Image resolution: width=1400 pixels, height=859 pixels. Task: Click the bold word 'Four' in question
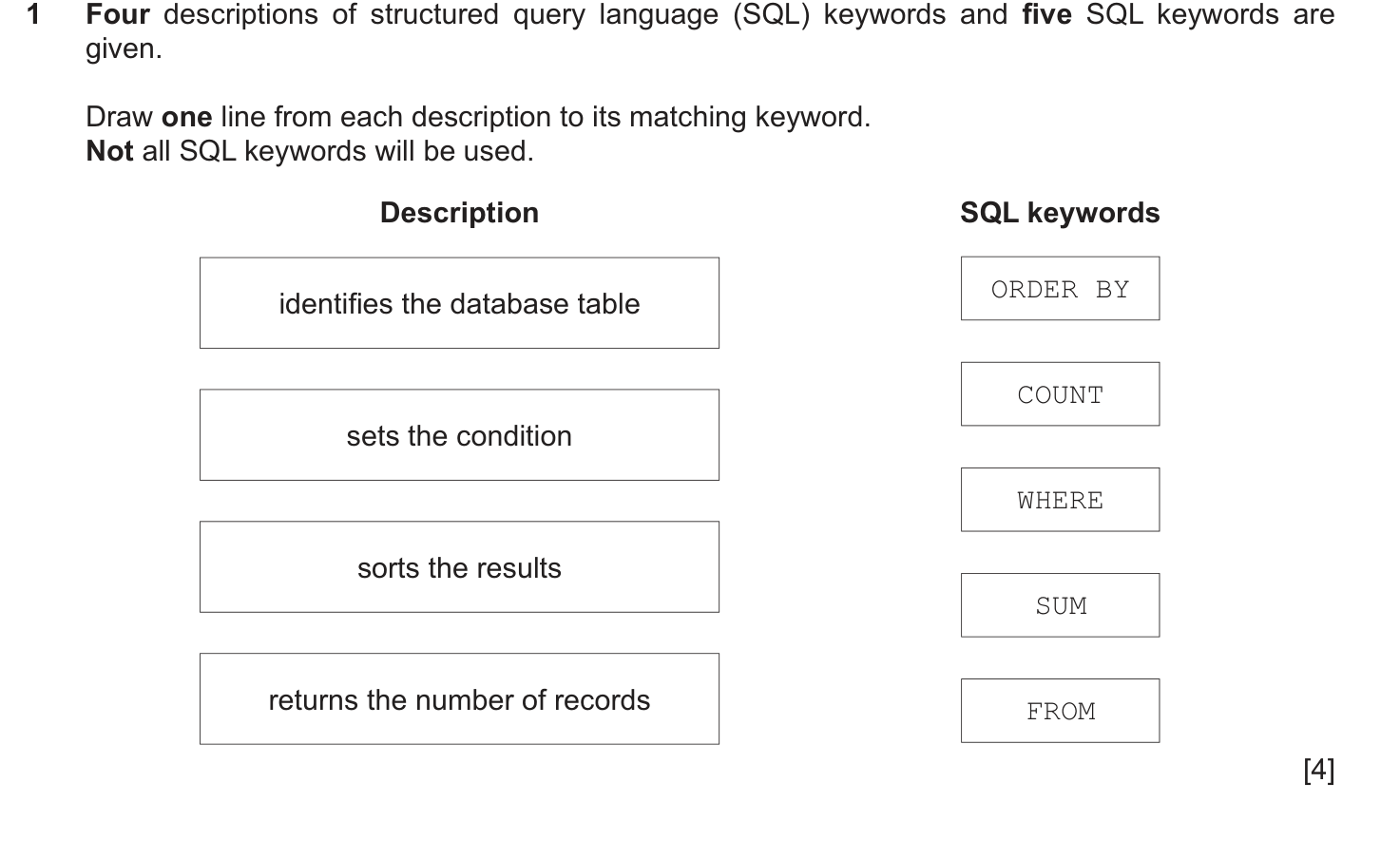(x=118, y=14)
